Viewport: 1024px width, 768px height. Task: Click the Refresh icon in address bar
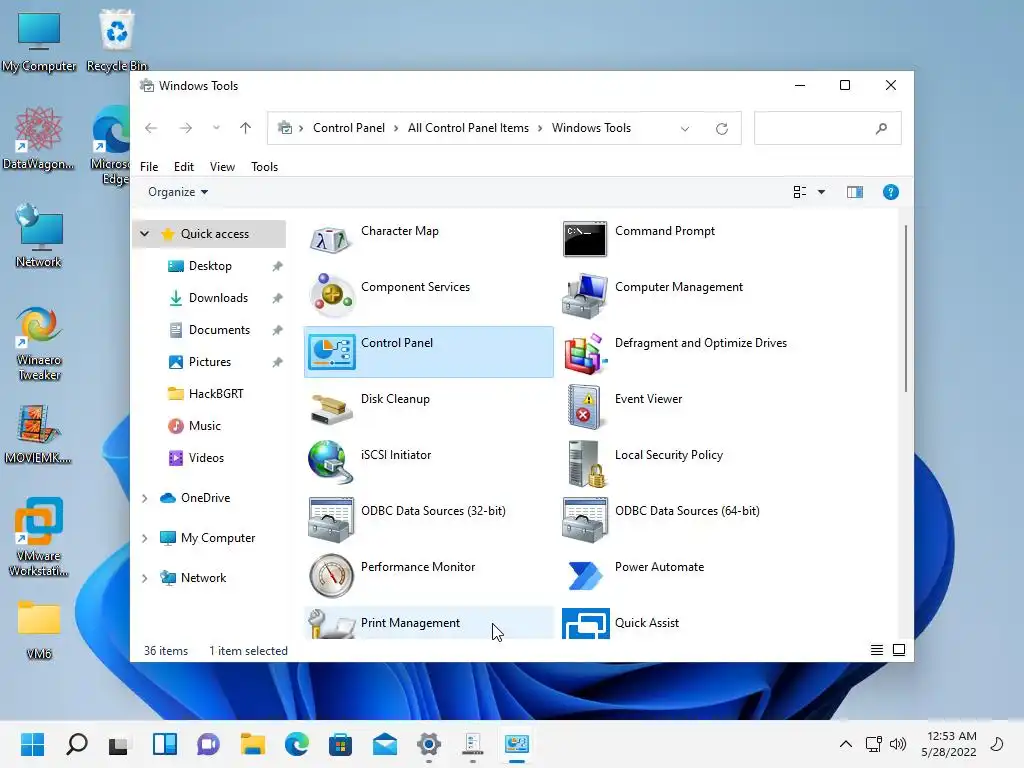point(722,129)
